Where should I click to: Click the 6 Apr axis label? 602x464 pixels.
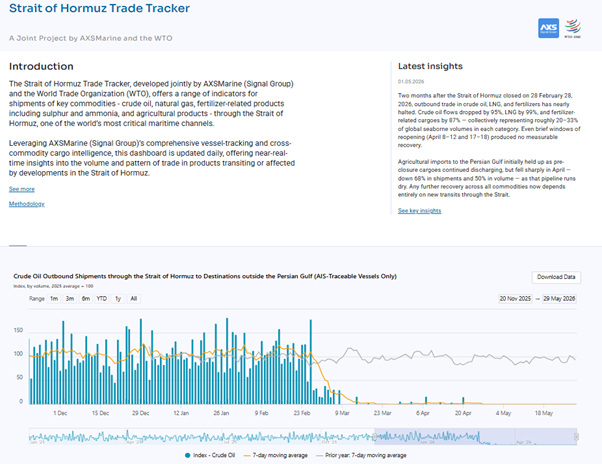[423, 413]
